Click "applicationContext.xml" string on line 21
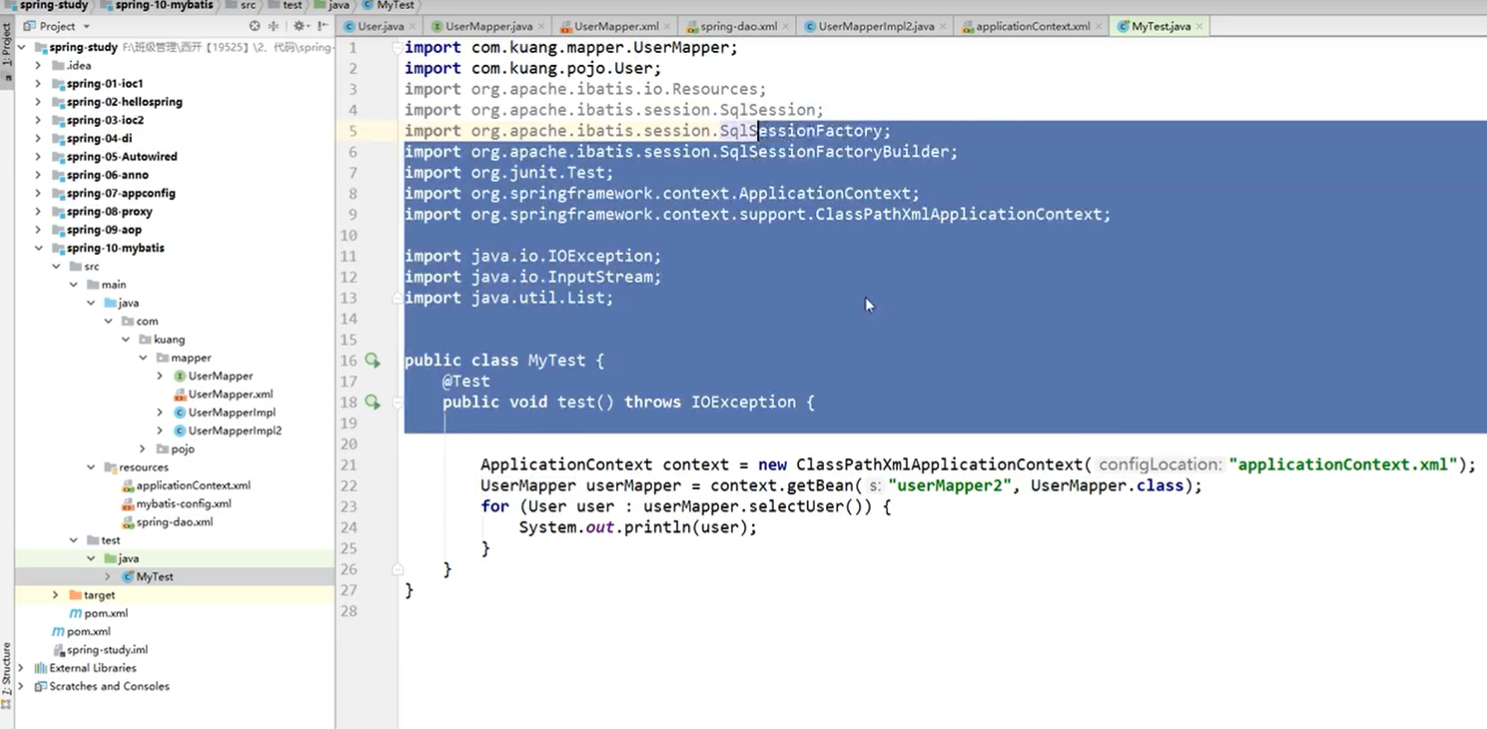 [1343, 465]
